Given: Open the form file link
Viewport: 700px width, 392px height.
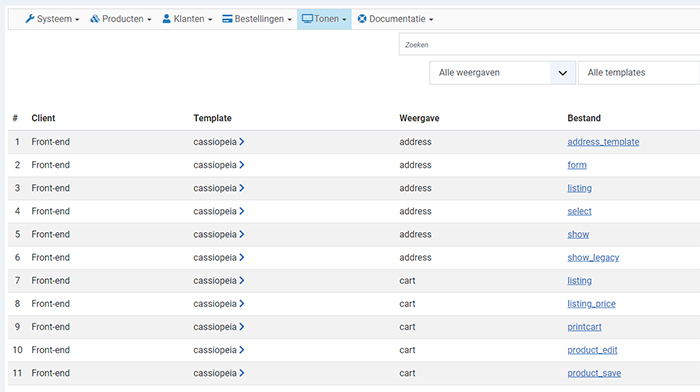Looking at the screenshot, I should [x=577, y=165].
